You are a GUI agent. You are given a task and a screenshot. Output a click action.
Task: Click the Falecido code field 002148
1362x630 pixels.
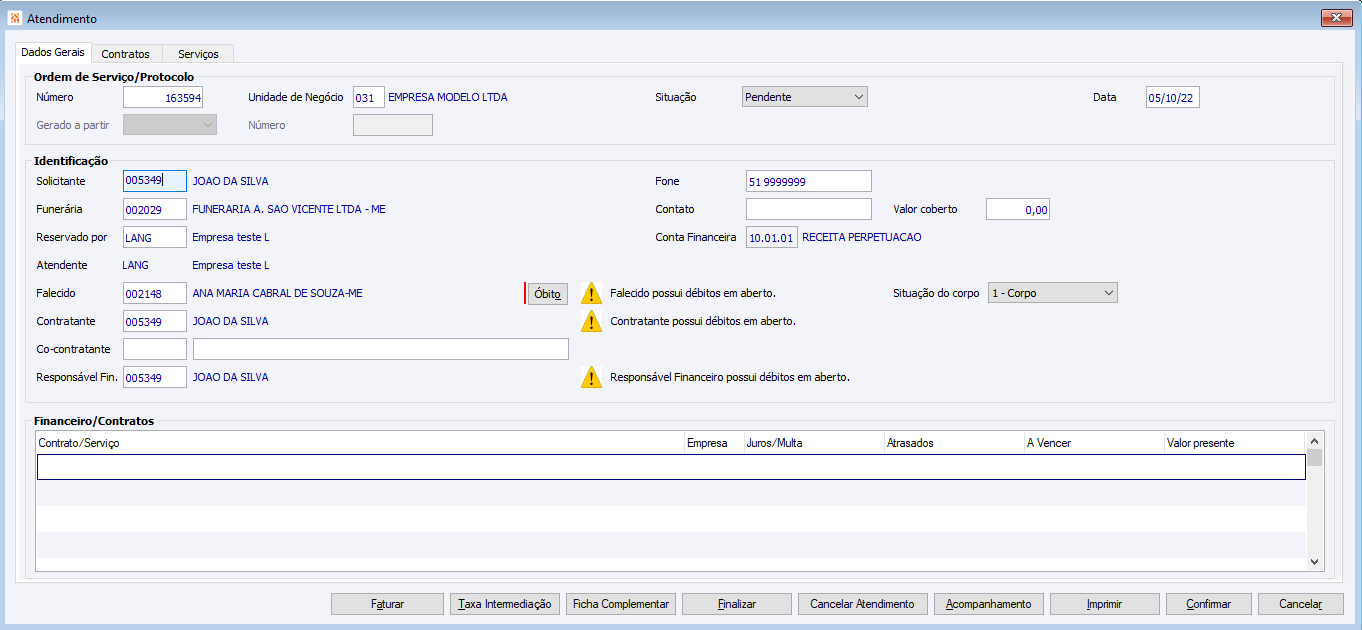tap(155, 293)
